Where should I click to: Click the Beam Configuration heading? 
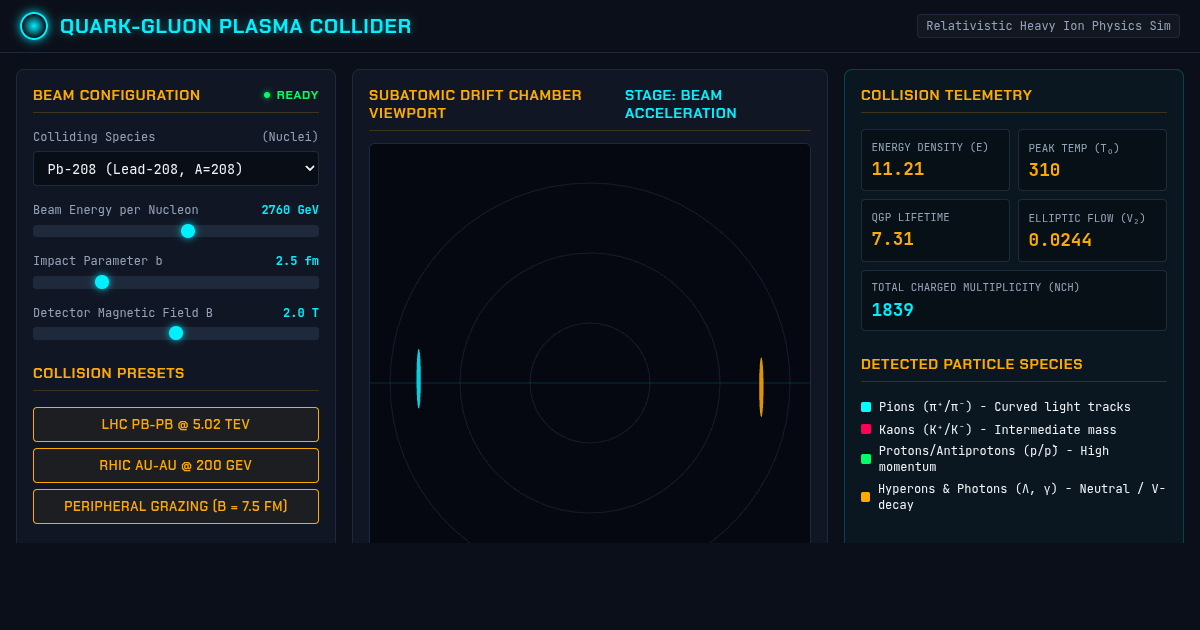117,95
